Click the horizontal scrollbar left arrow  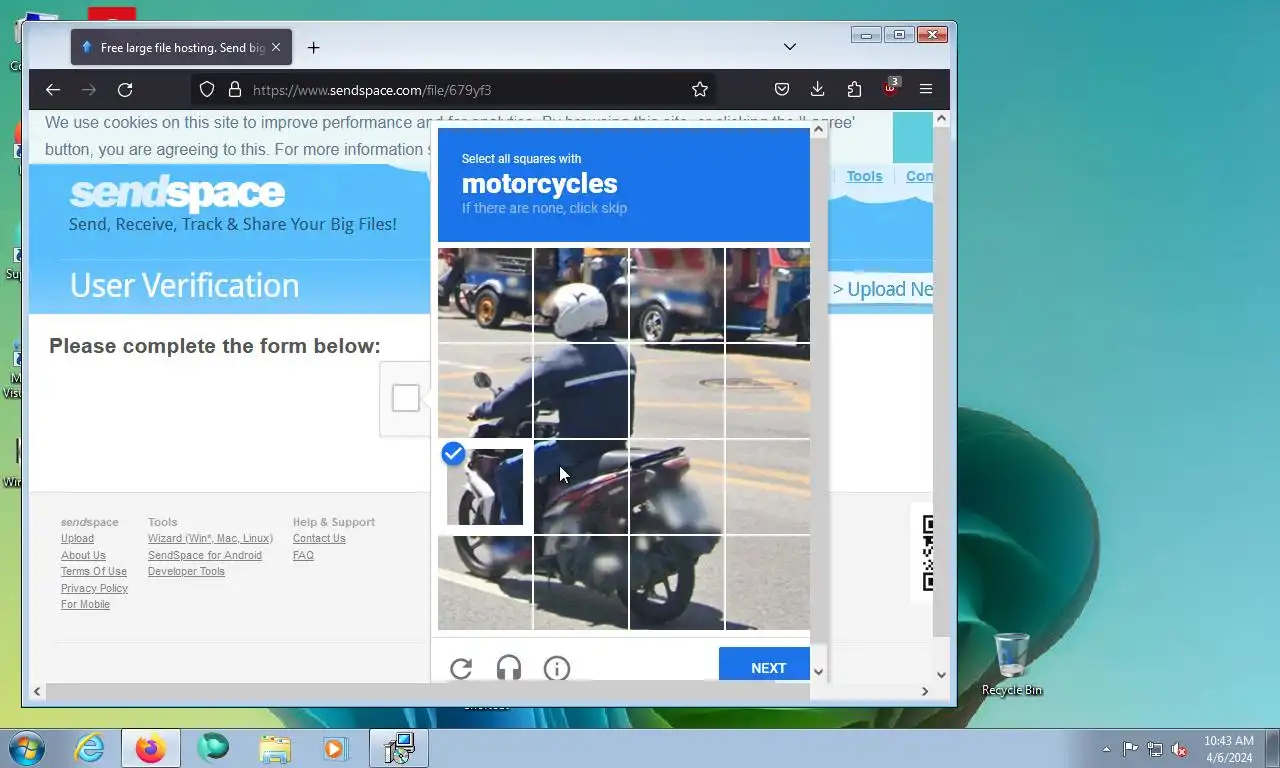(x=37, y=691)
